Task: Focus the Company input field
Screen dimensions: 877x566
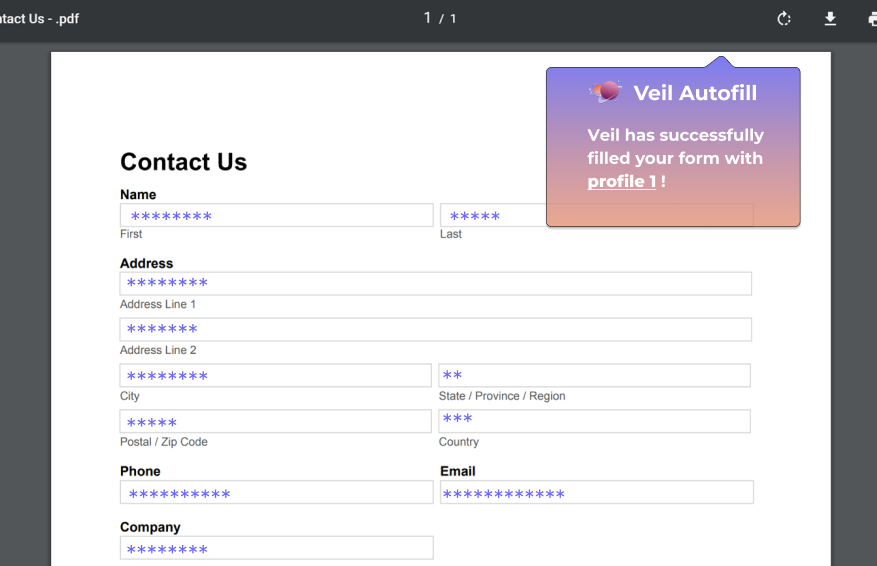Action: [x=276, y=548]
